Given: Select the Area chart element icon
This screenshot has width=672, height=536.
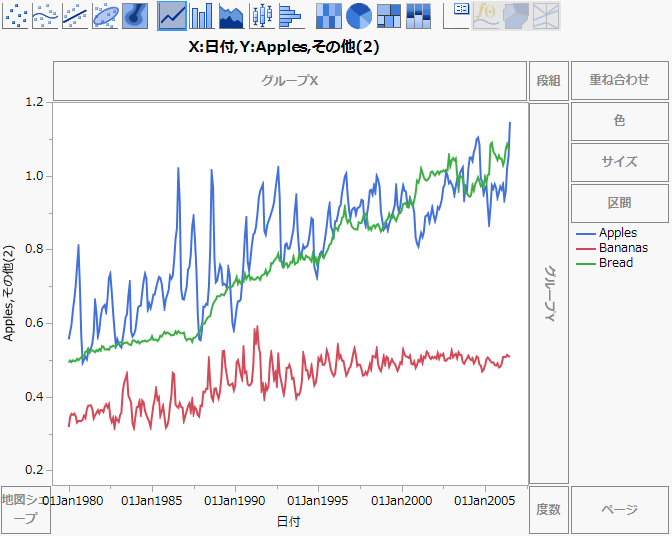Looking at the screenshot, I should pyautogui.click(x=231, y=15).
